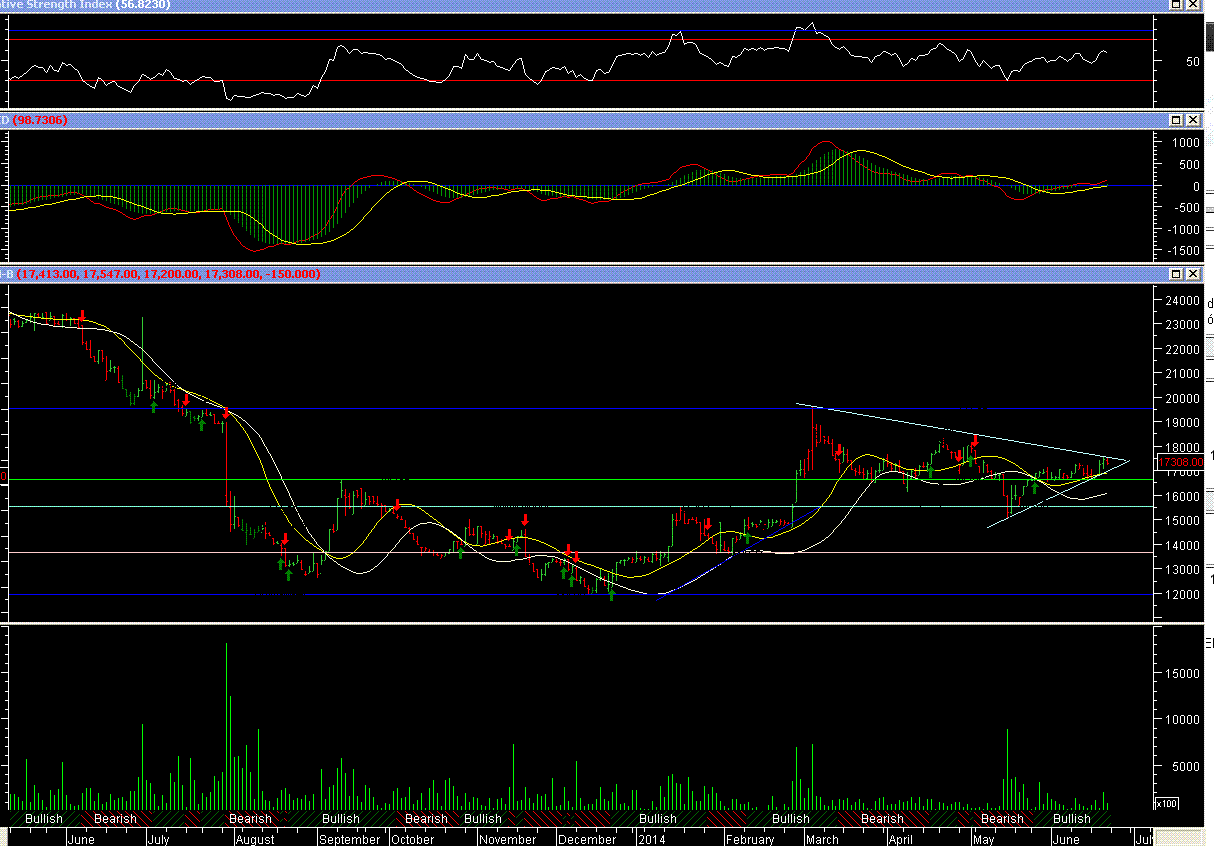Click the March label on the time axis
Image resolution: width=1214 pixels, height=846 pixels.
[822, 840]
